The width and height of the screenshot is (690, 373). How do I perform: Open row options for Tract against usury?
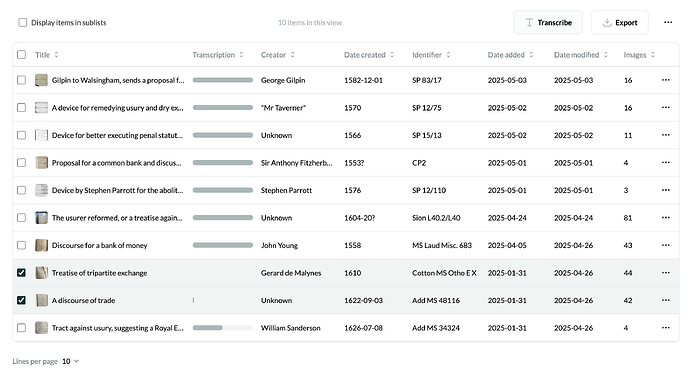point(665,328)
